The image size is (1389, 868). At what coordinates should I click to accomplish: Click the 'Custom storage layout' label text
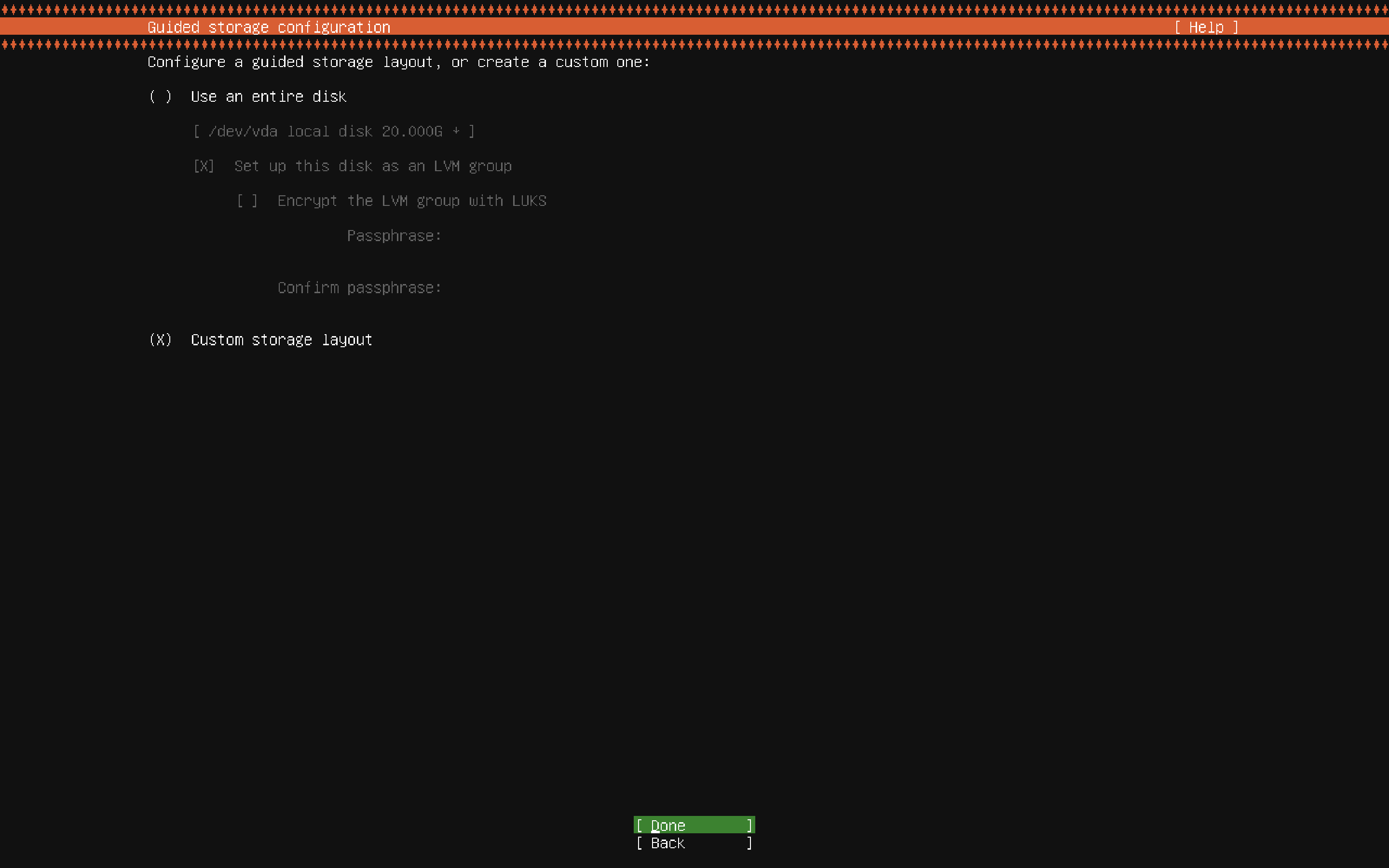click(281, 340)
